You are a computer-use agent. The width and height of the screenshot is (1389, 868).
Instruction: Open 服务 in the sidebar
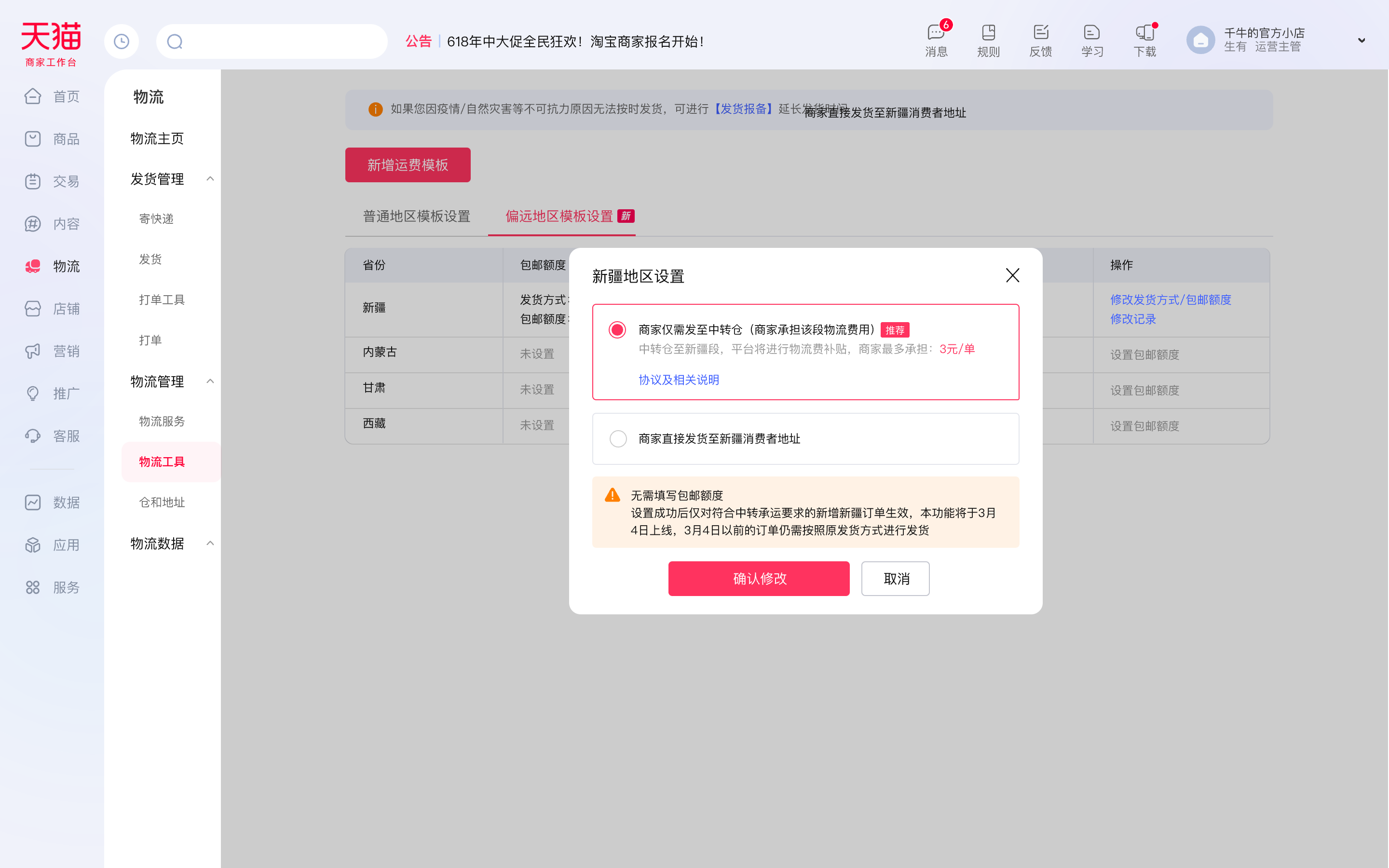coord(52,587)
